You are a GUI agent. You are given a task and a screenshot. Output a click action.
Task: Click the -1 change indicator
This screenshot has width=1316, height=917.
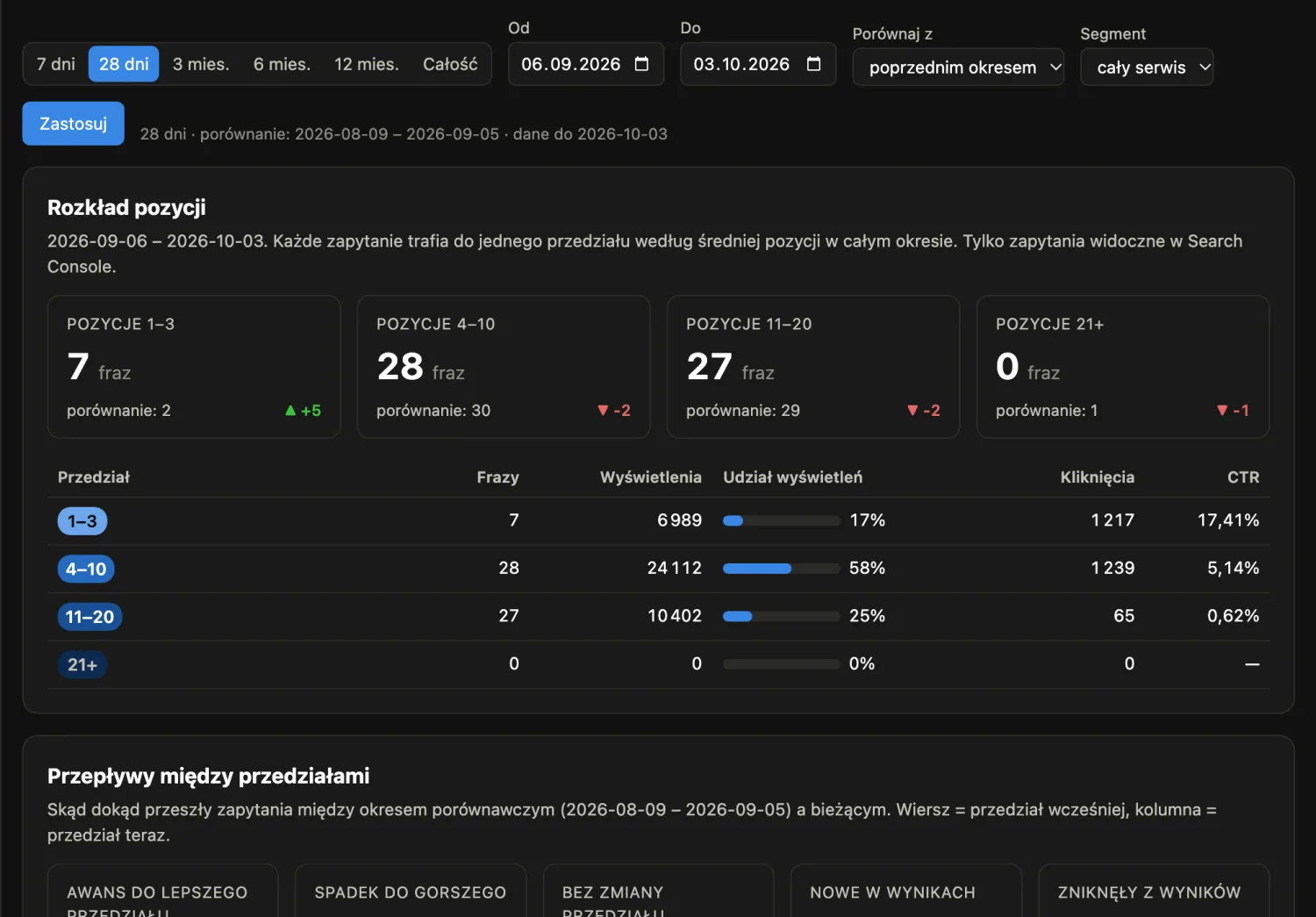pyautogui.click(x=1233, y=411)
